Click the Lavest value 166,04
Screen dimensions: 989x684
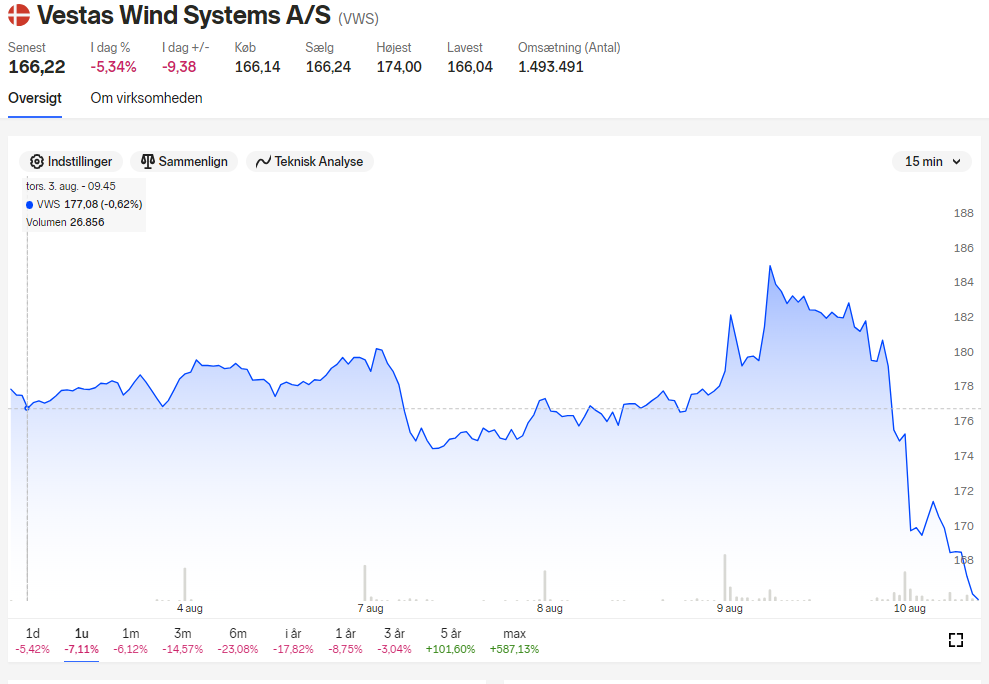(x=470, y=67)
